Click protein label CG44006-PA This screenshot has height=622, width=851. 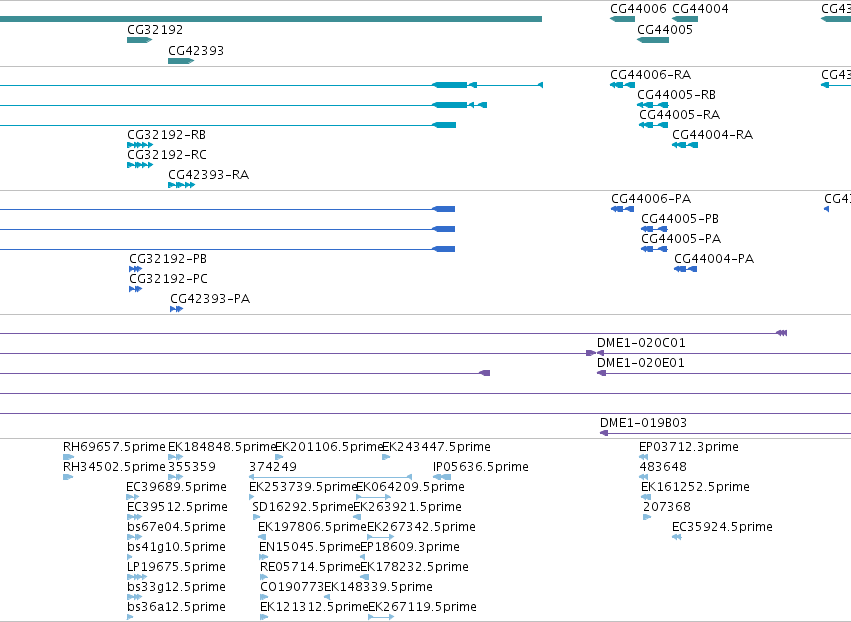[651, 199]
